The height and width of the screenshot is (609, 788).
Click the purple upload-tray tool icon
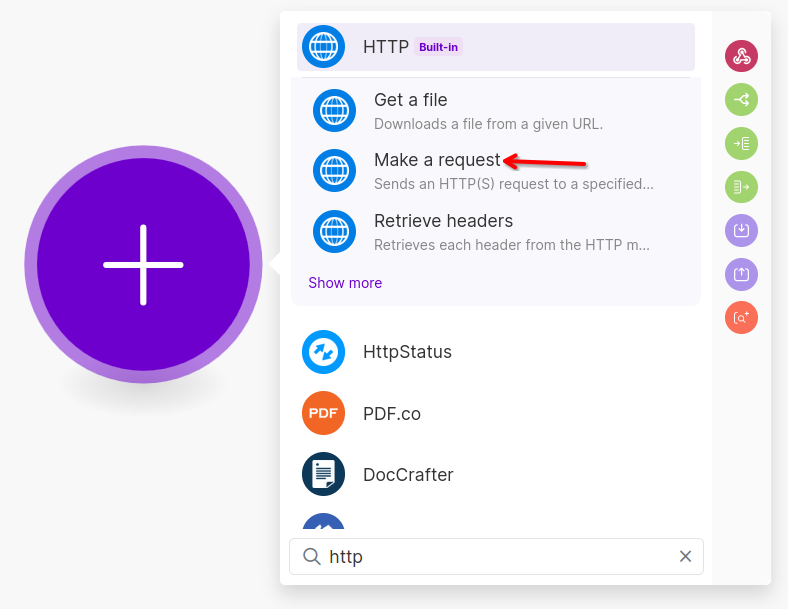pos(741,274)
